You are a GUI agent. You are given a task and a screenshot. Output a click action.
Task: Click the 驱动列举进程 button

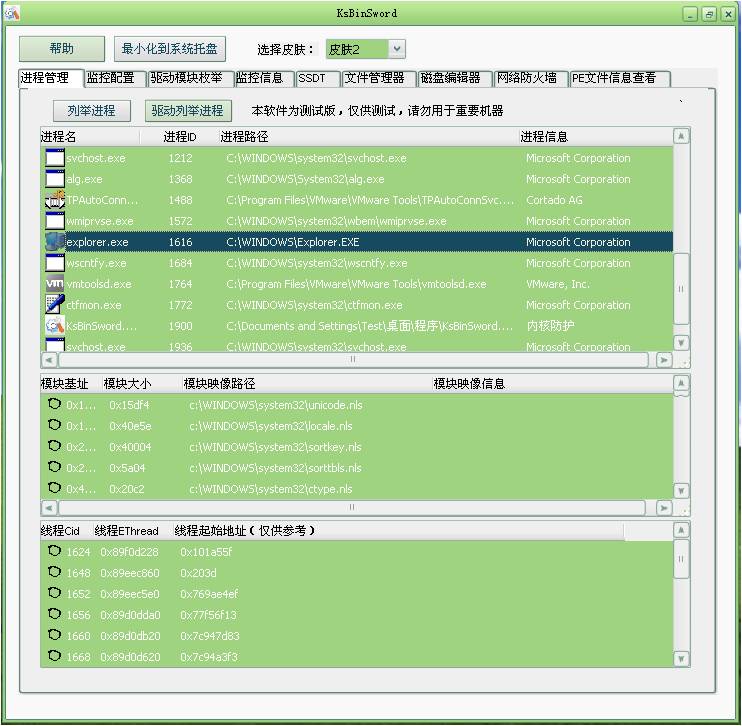click(x=188, y=111)
